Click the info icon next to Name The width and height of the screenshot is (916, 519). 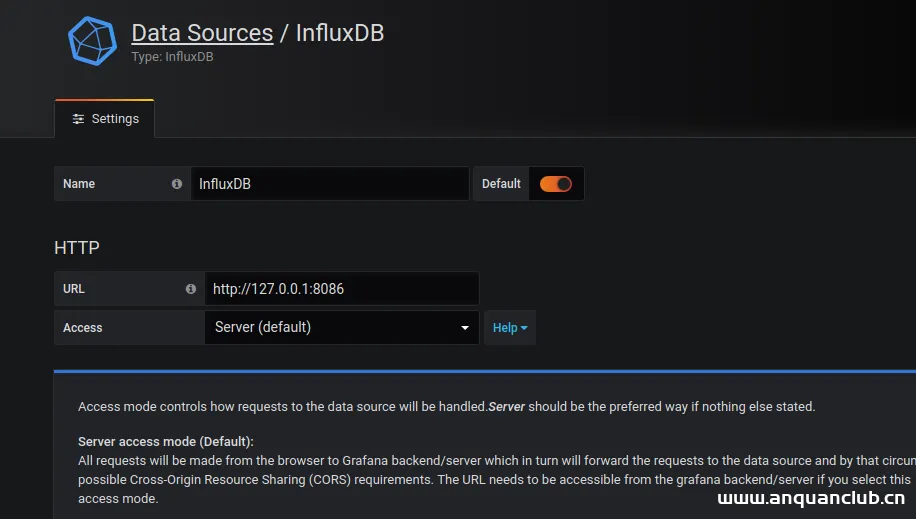[x=176, y=184]
